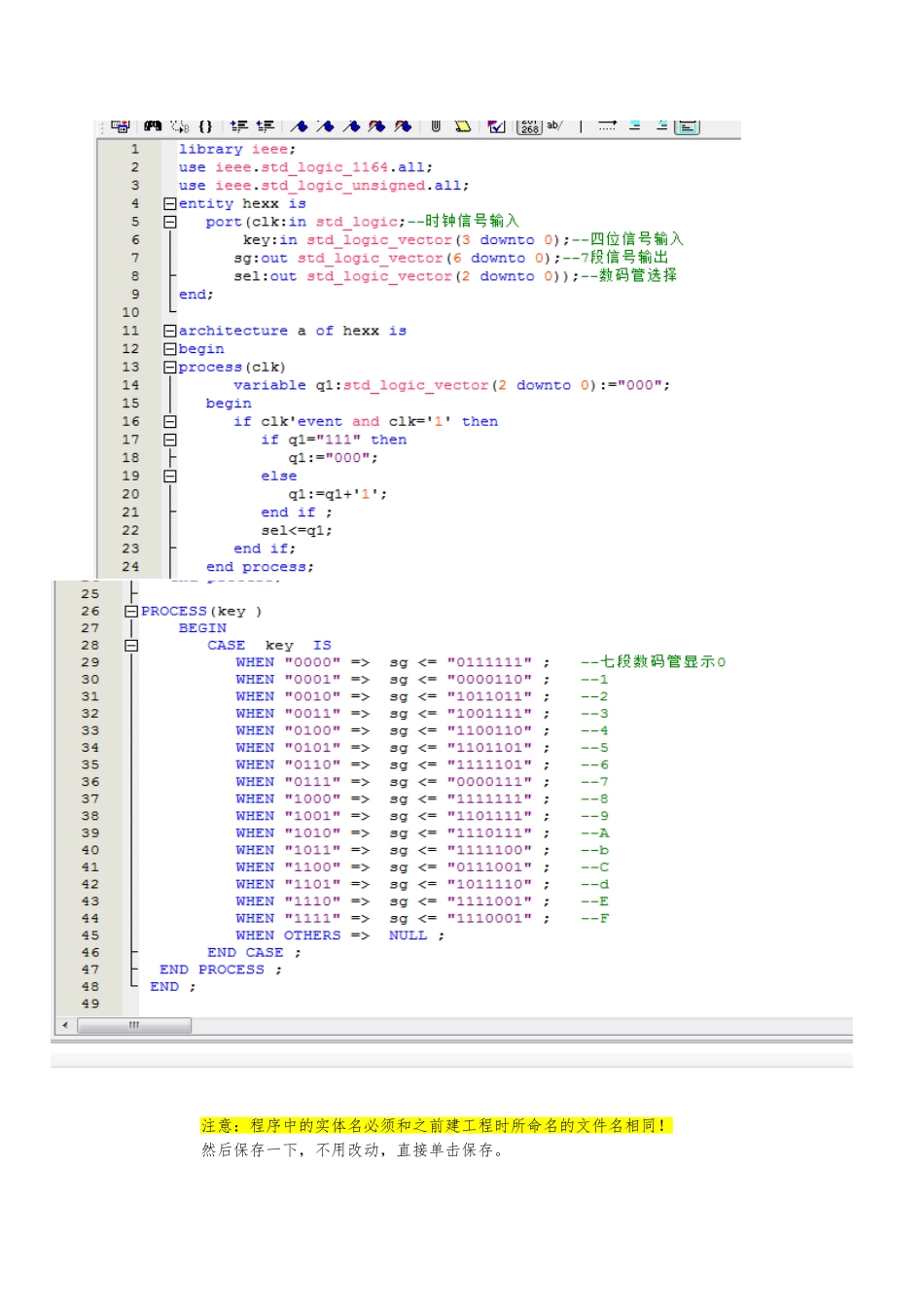Collapse the process(clk) block at line 13

(170, 368)
